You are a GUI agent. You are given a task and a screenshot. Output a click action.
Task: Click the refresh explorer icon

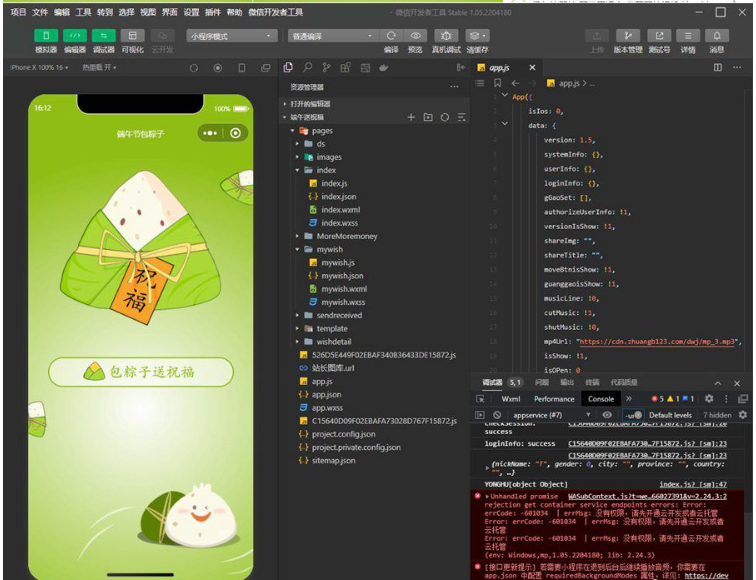[x=444, y=118]
